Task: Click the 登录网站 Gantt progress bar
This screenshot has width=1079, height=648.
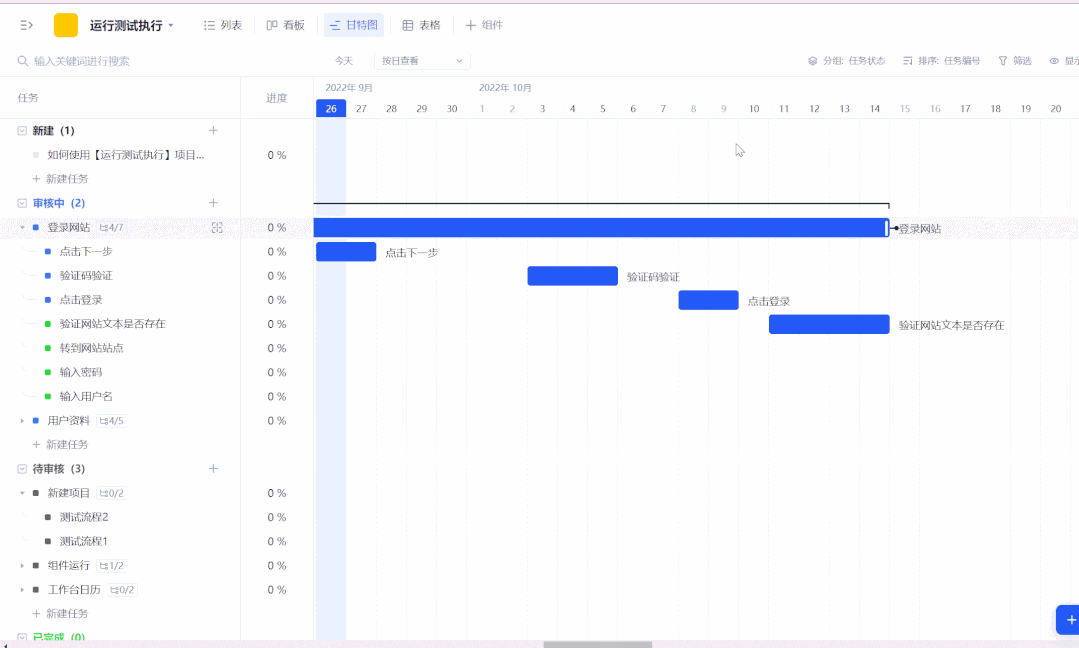Action: pos(600,227)
